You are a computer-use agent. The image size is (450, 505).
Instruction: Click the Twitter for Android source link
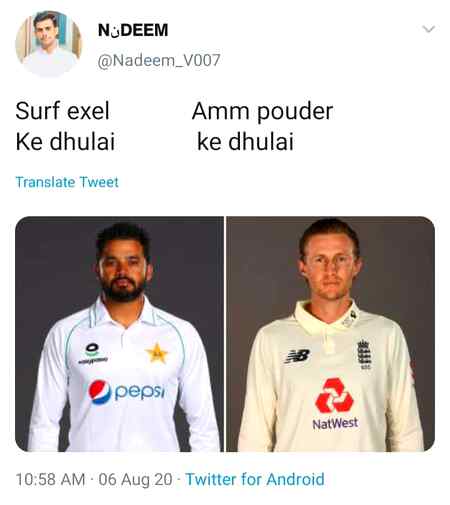tap(255, 479)
